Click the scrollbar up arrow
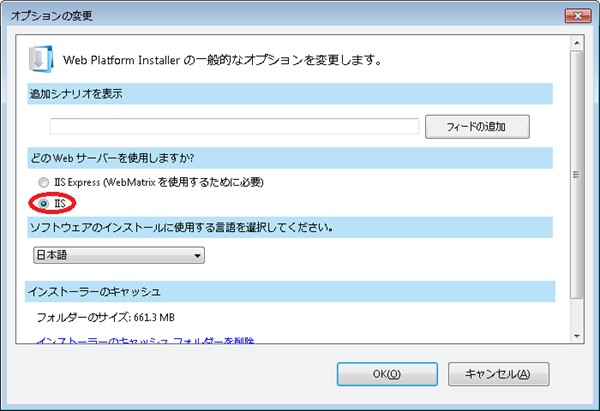 point(577,43)
